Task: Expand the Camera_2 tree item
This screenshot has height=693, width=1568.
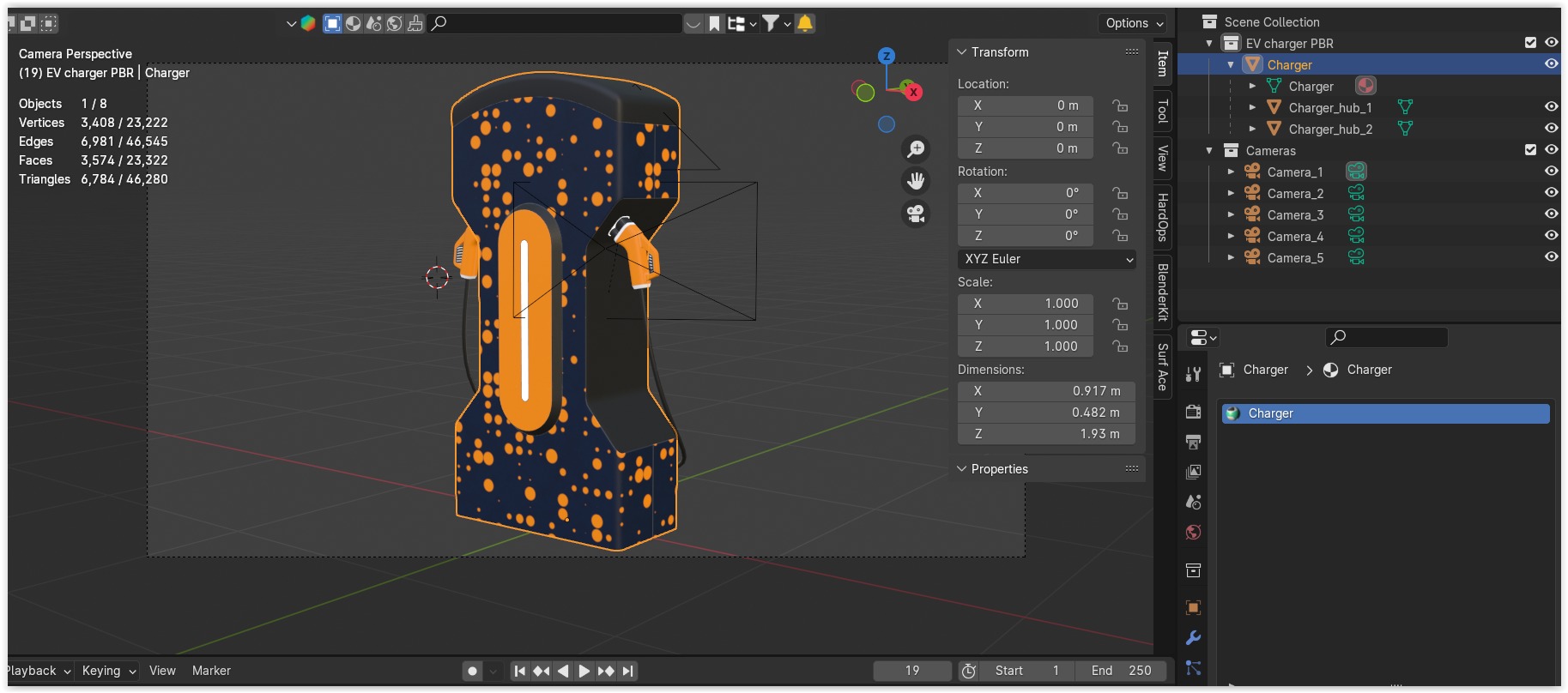Action: click(1231, 193)
